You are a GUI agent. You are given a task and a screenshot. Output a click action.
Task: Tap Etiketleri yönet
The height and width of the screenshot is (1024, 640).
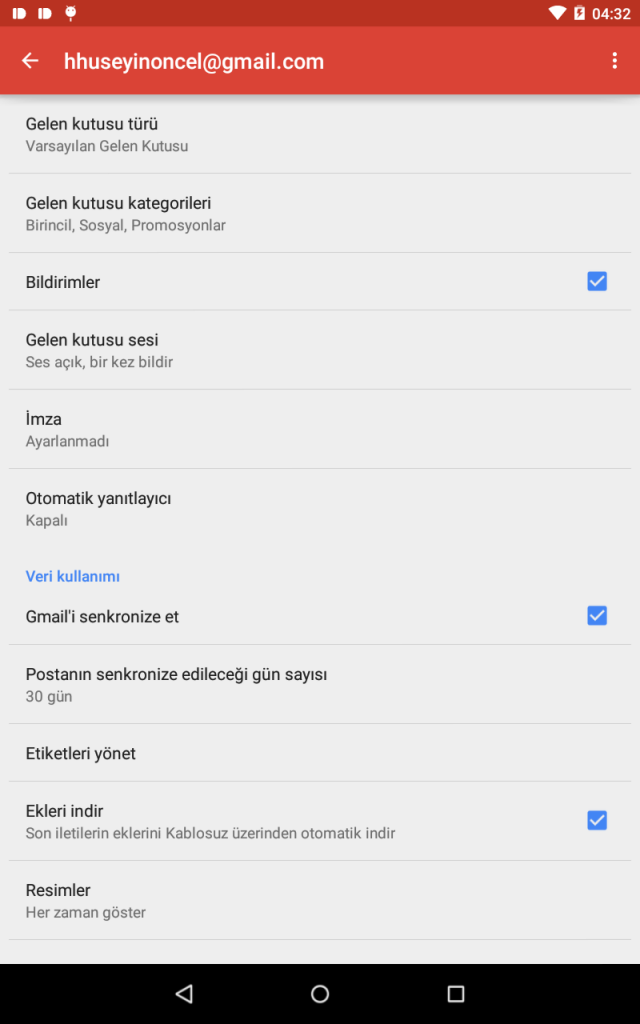pos(320,753)
